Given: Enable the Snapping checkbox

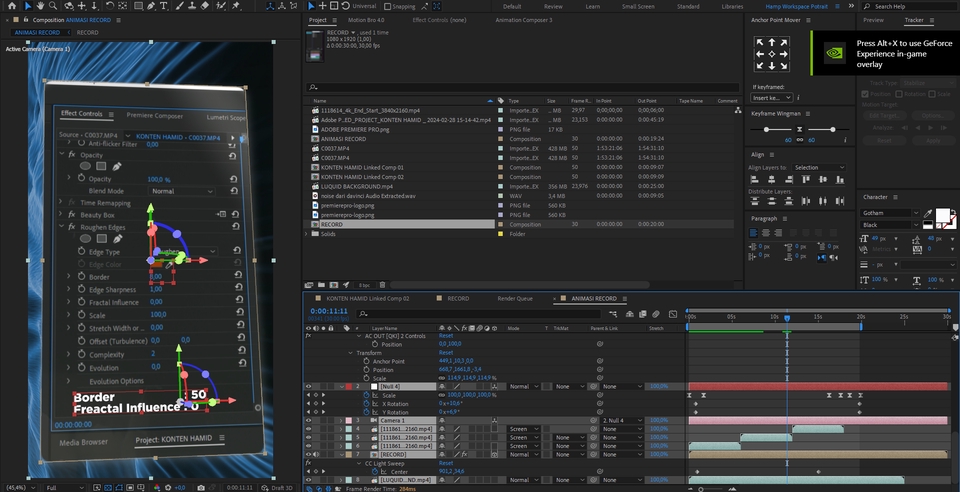Looking at the screenshot, I should (388, 6).
